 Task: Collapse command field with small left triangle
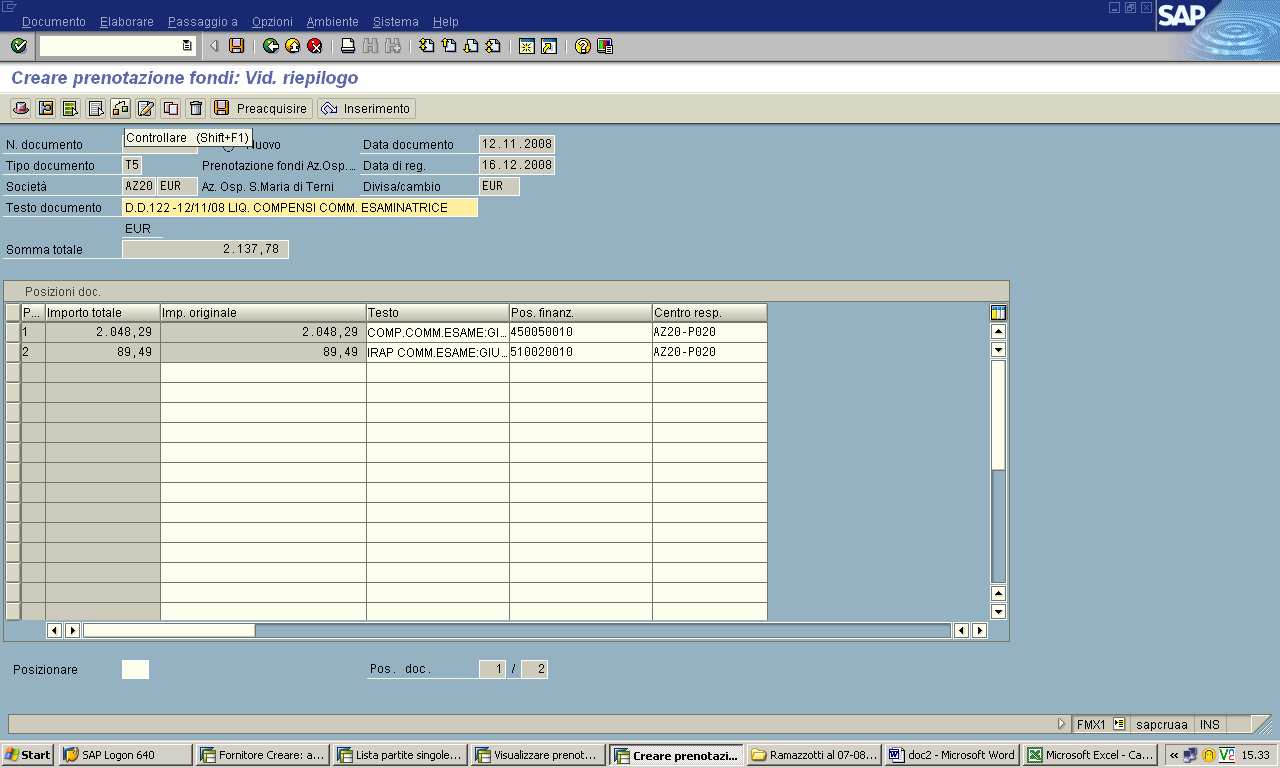click(214, 46)
